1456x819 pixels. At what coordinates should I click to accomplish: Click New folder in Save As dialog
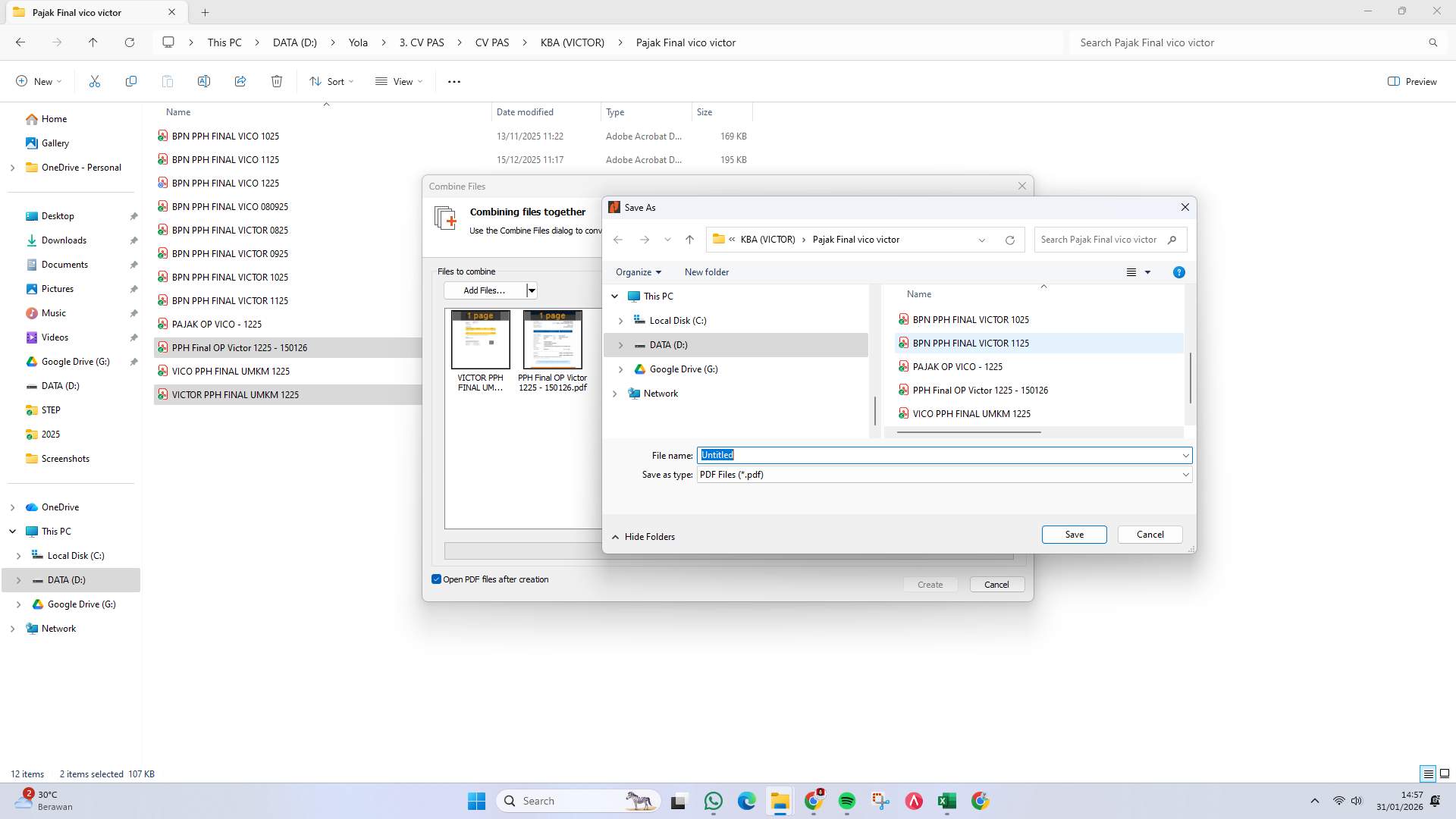coord(706,272)
